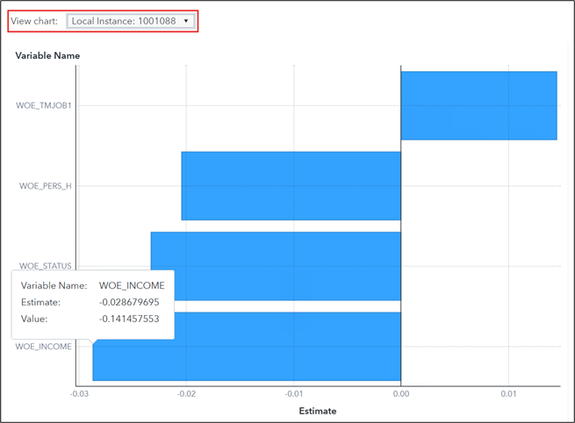Click the 0.00 axis tick label
This screenshot has width=575, height=423.
tap(401, 394)
